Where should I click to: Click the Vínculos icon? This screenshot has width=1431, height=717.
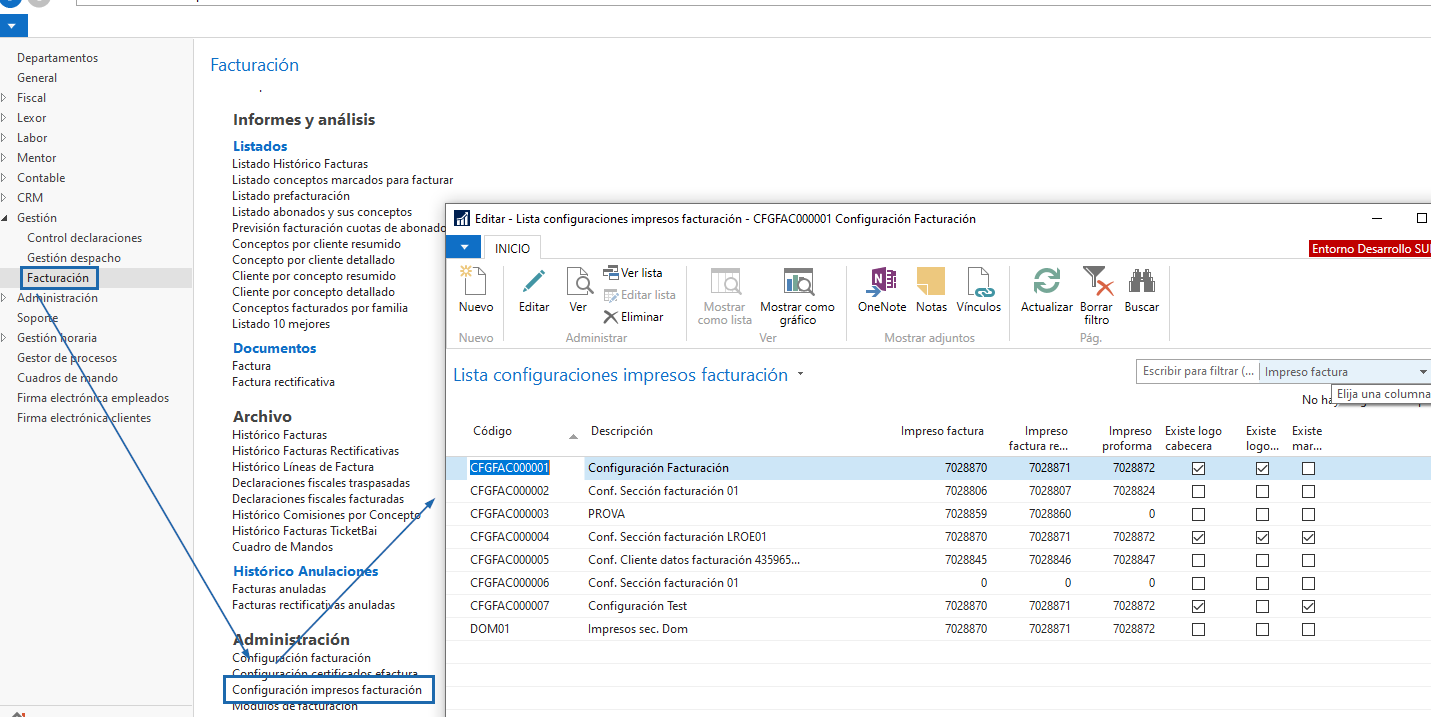(978, 282)
